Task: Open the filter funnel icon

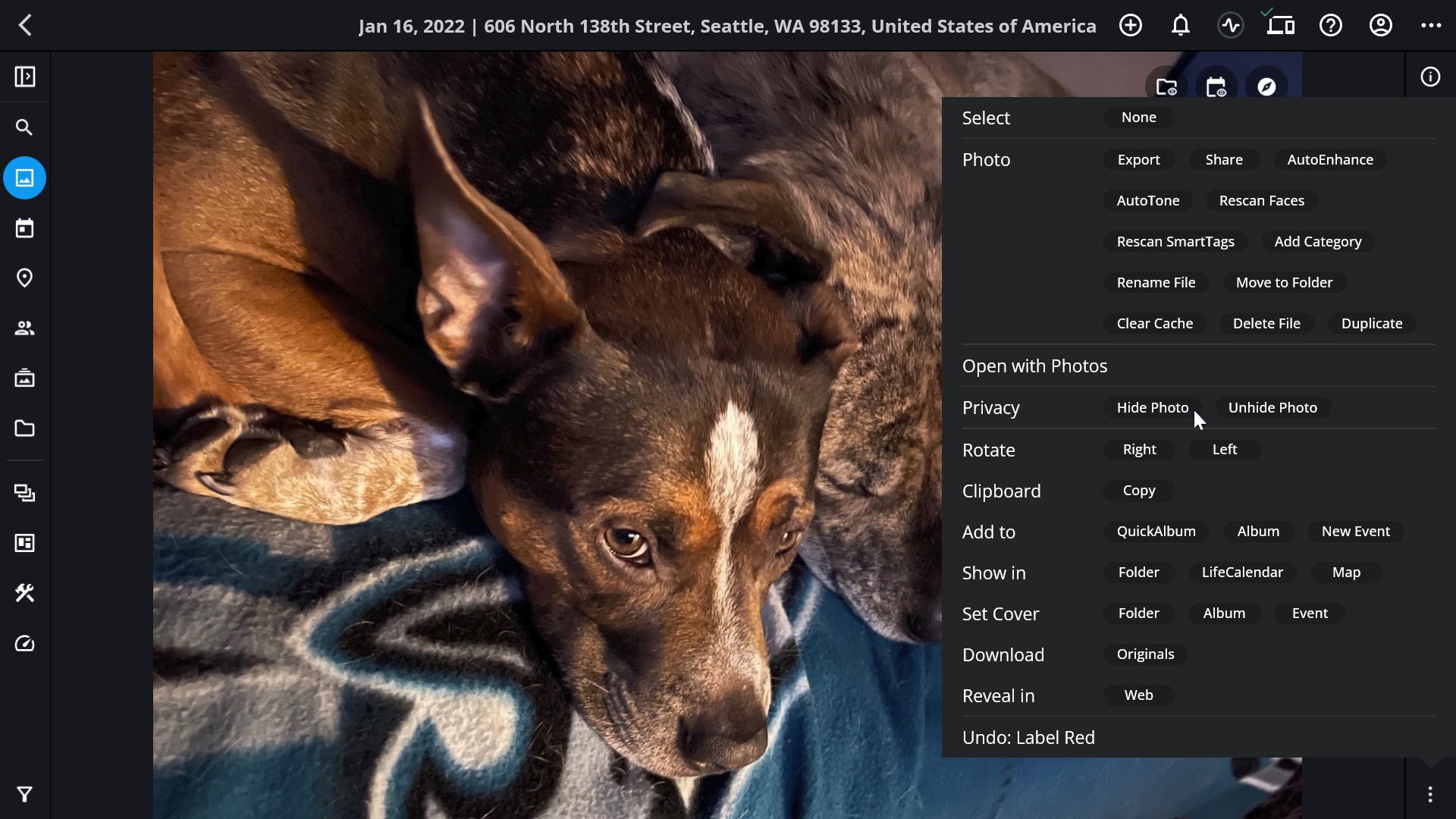Action: pos(25,794)
